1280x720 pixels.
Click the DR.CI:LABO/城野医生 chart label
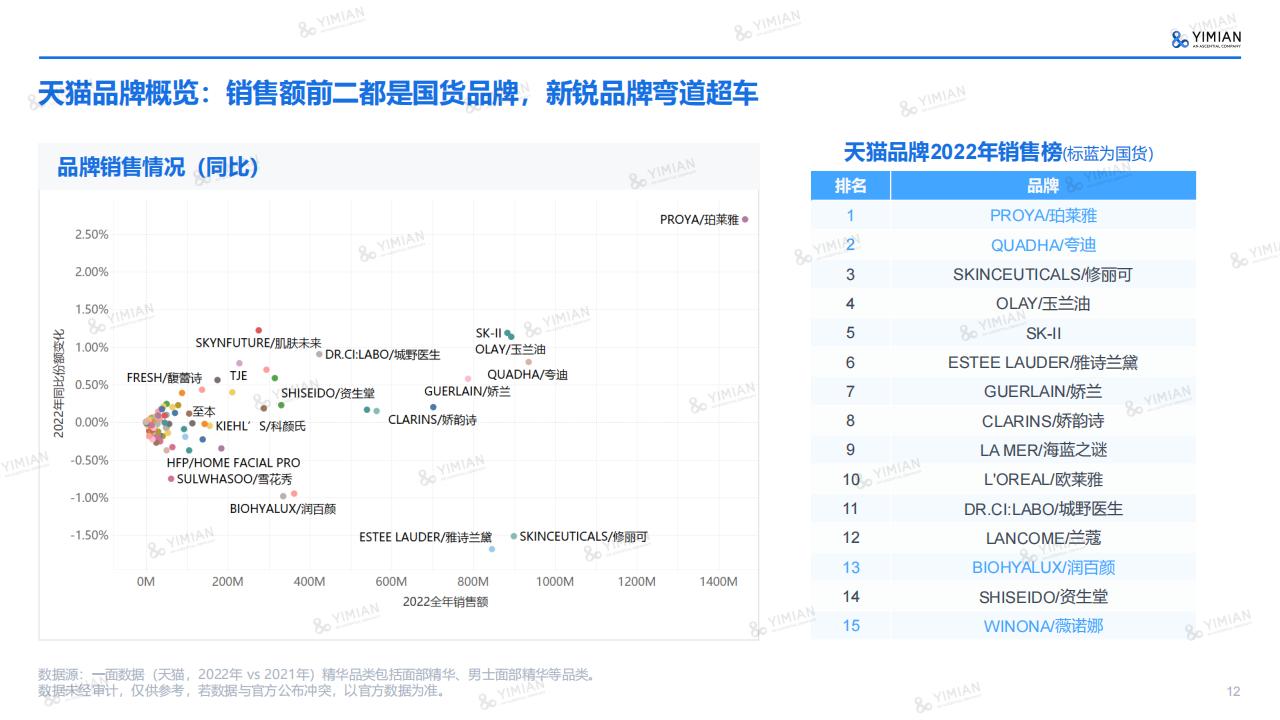(382, 354)
